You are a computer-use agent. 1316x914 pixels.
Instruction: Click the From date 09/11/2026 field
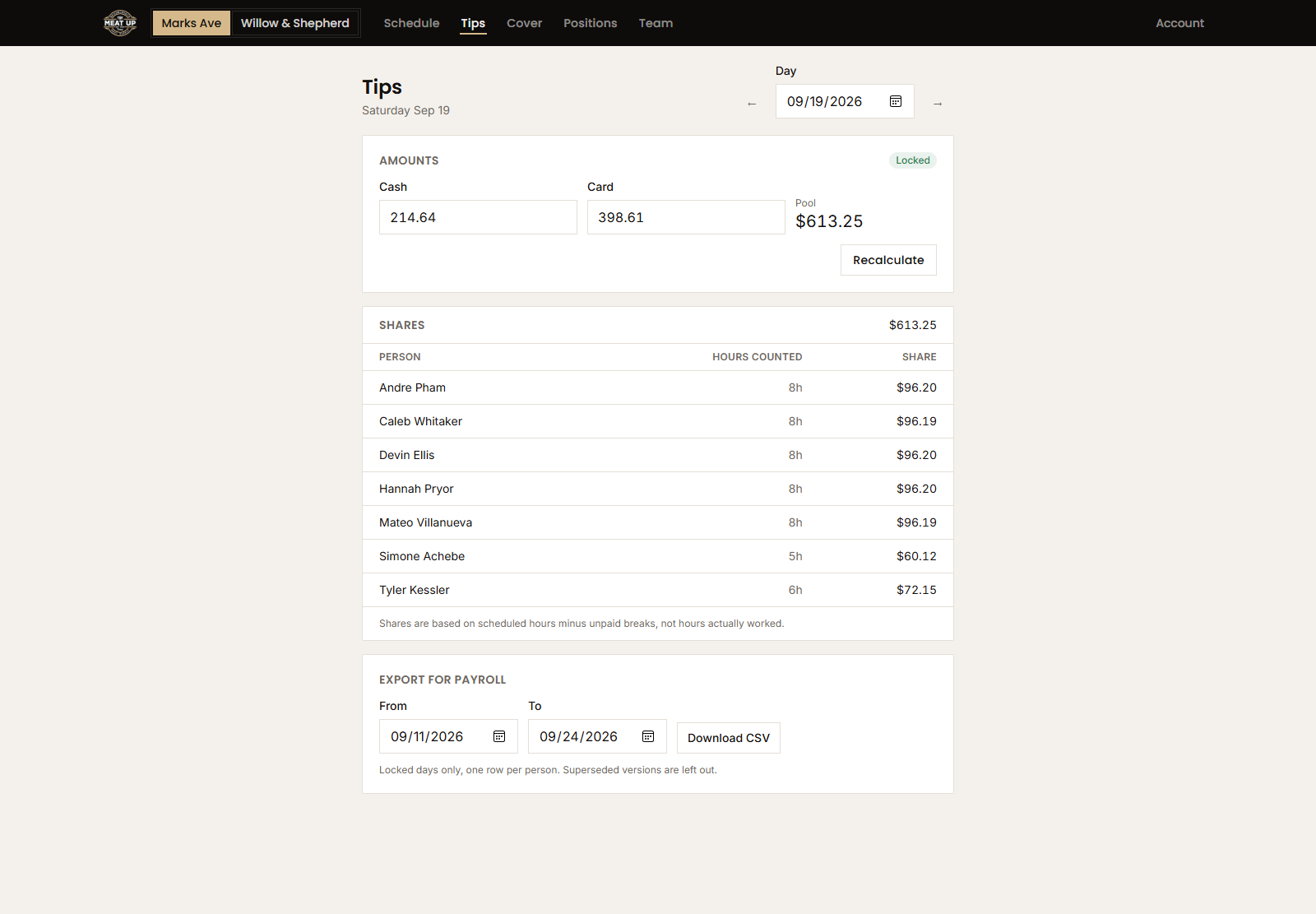(x=448, y=736)
